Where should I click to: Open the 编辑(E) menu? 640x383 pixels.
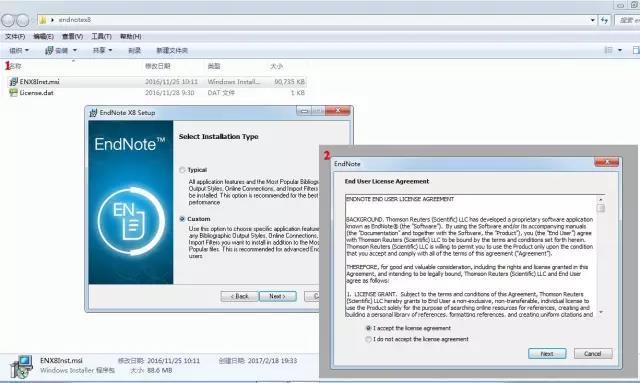43,36
